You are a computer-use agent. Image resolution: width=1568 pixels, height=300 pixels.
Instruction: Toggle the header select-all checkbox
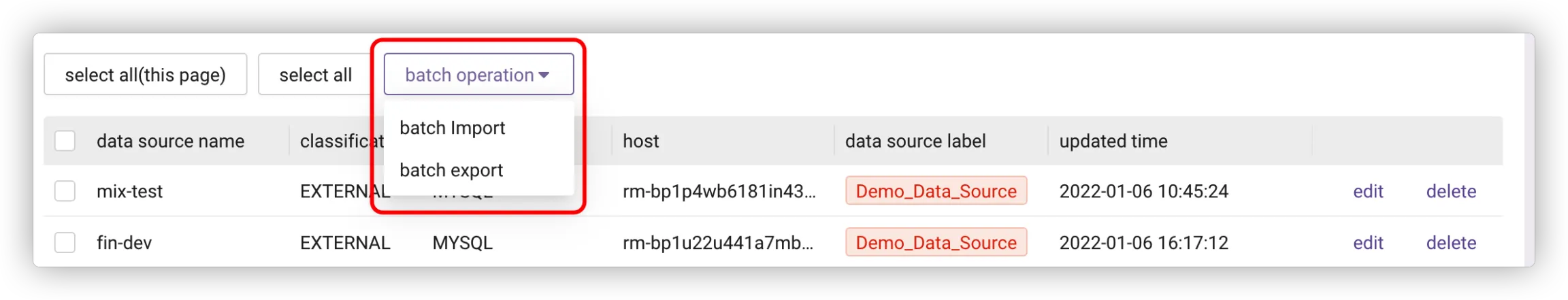pyautogui.click(x=65, y=141)
